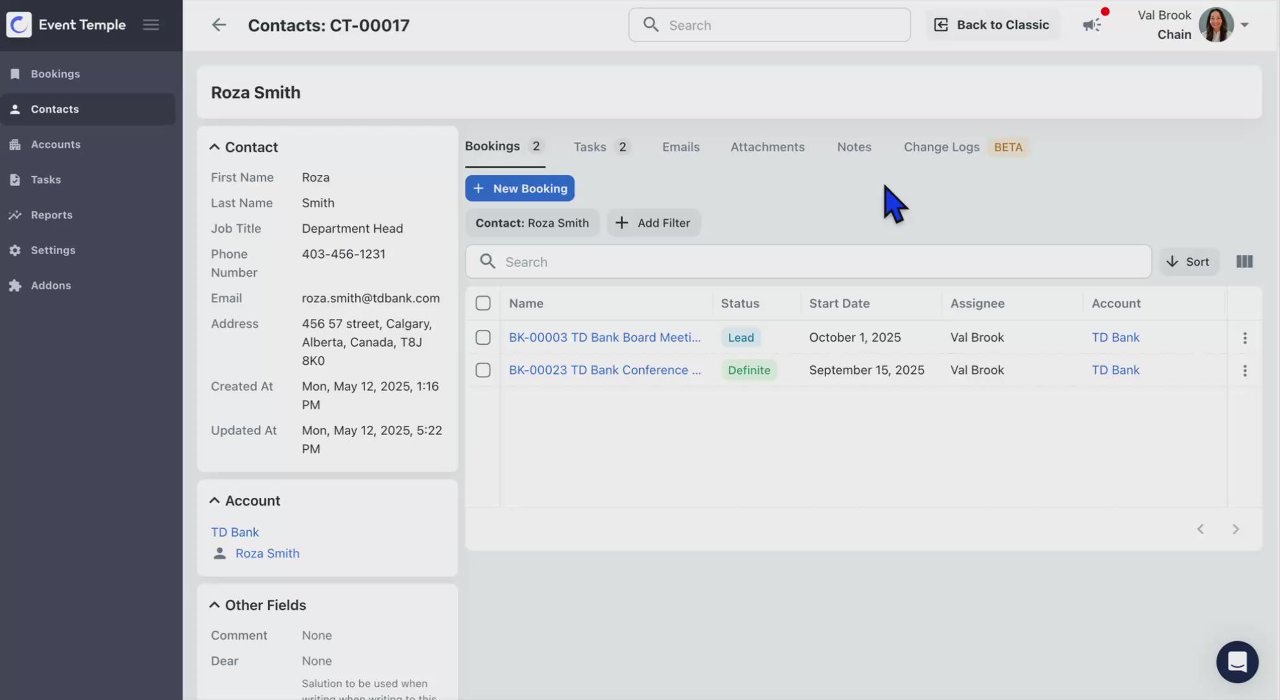Image resolution: width=1280 pixels, height=700 pixels.
Task: Select all bookings header checkbox
Action: click(x=483, y=303)
